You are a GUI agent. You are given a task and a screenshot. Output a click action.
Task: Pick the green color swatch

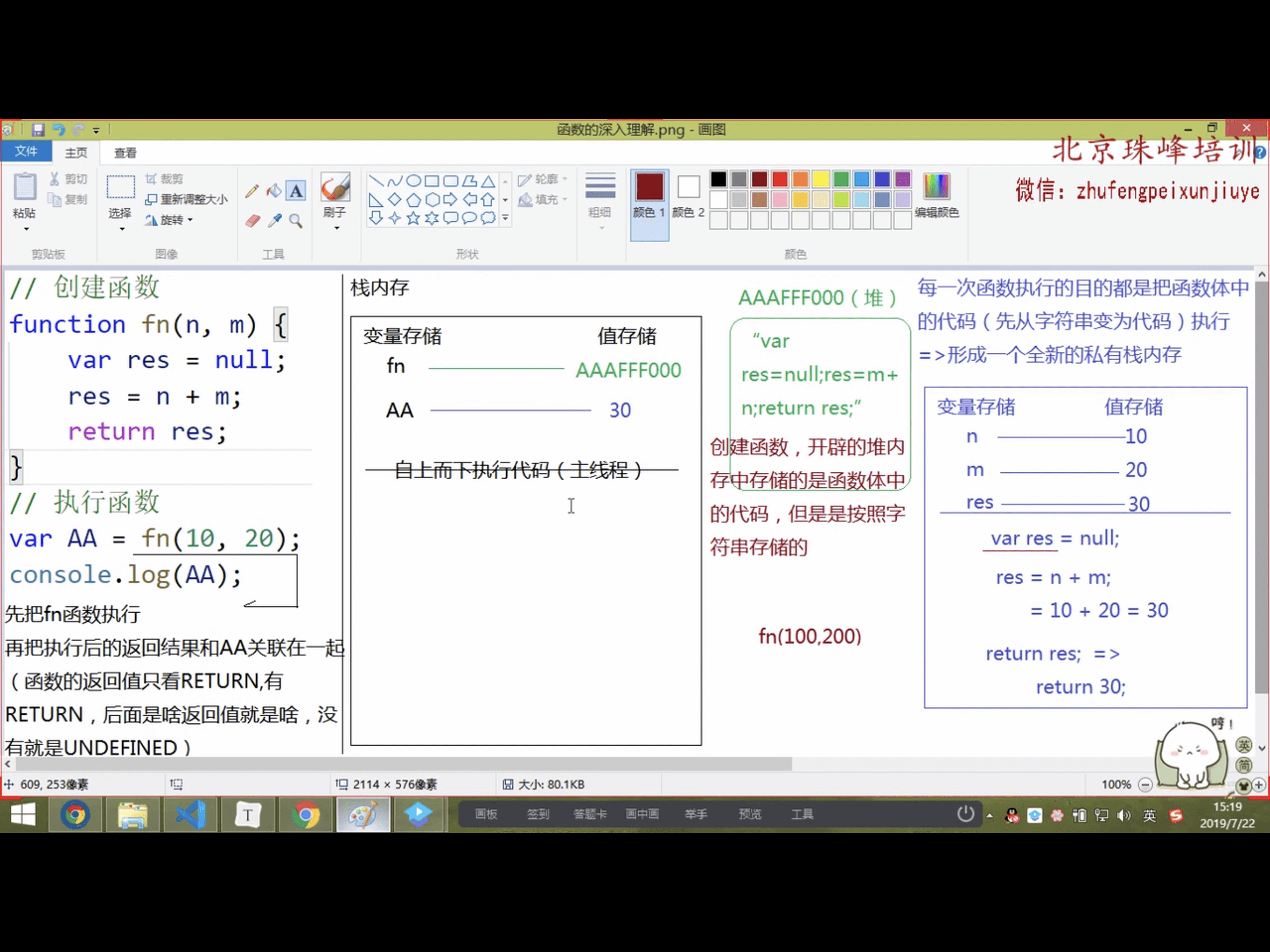click(x=841, y=179)
